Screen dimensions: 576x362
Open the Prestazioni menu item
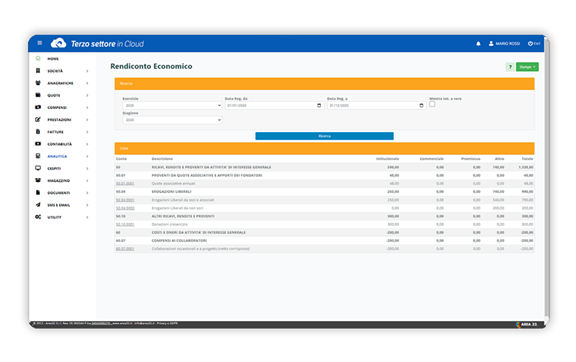click(59, 120)
